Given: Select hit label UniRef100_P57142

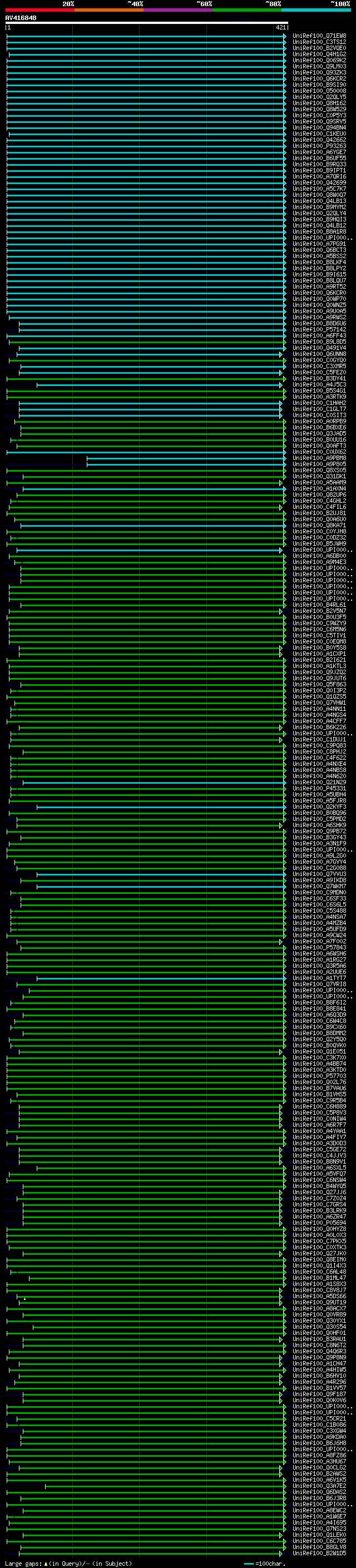Looking at the screenshot, I should (x=319, y=329).
